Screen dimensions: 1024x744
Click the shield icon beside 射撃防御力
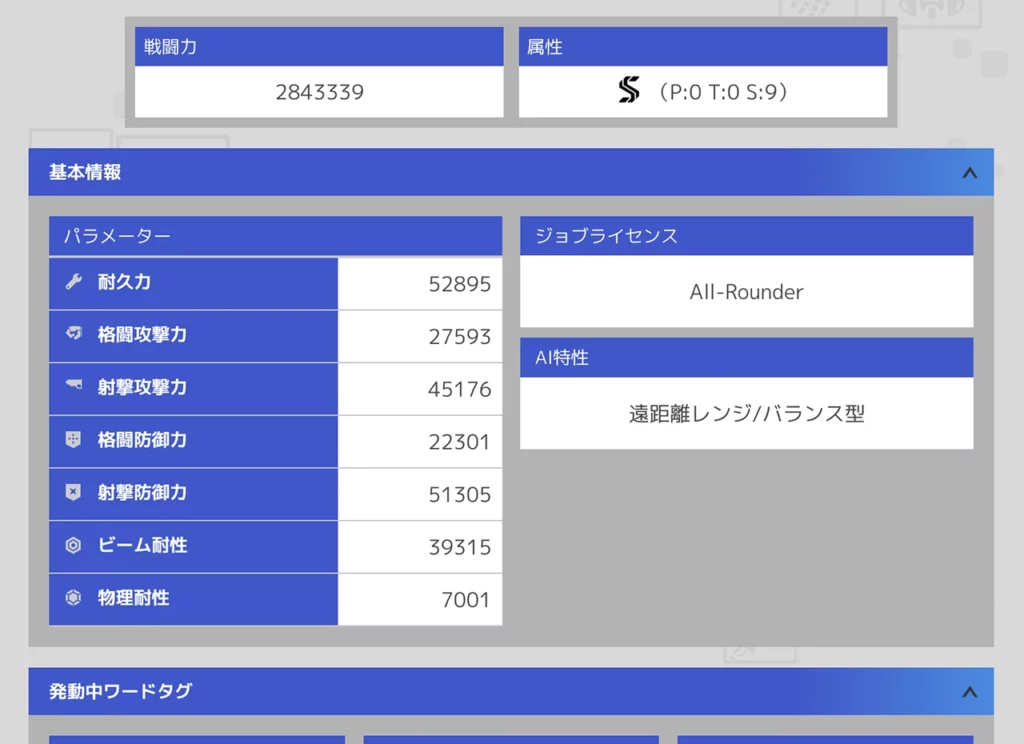[73, 493]
